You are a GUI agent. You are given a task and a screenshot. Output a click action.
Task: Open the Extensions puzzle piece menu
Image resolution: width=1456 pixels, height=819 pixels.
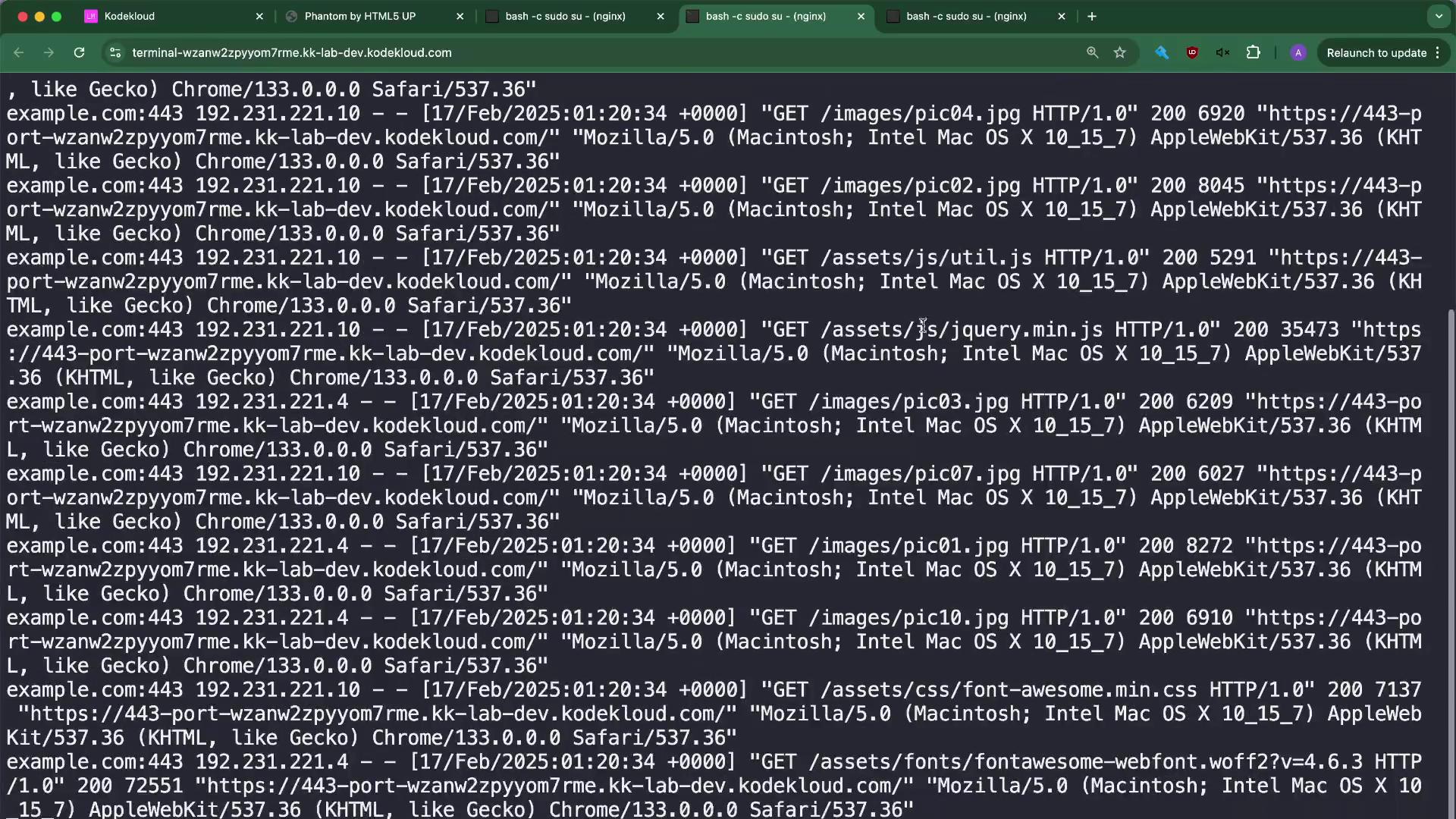(x=1253, y=52)
